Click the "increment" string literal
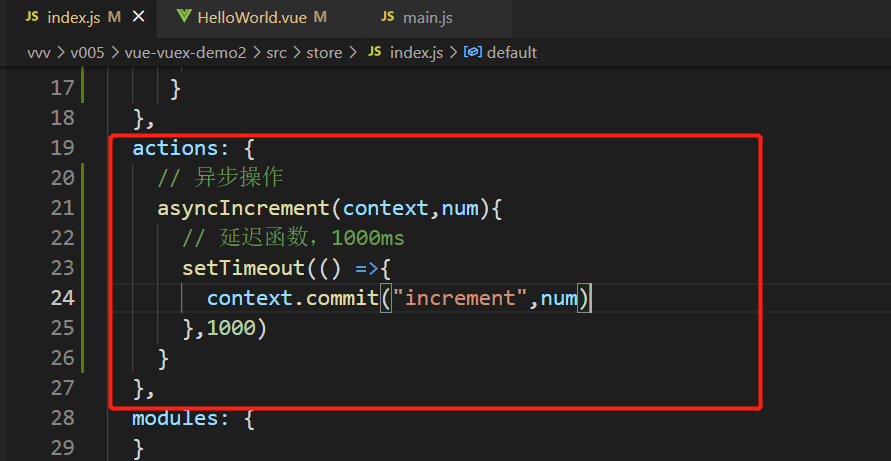891x461 pixels. 459,298
